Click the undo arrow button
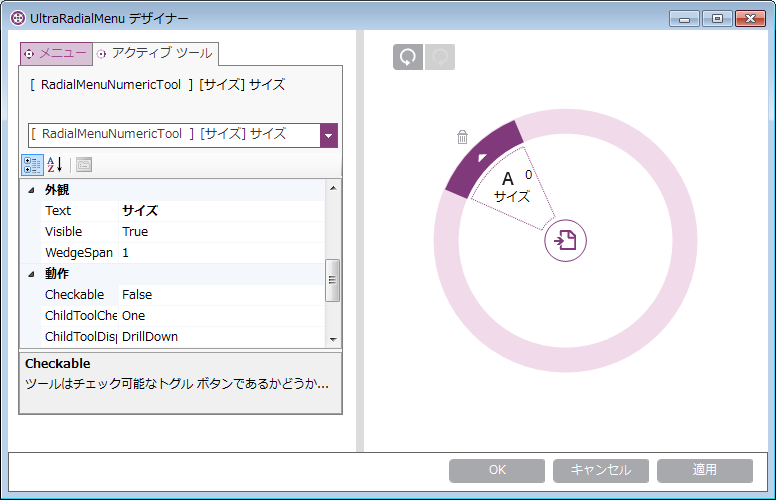This screenshot has height=500, width=776. [408, 57]
